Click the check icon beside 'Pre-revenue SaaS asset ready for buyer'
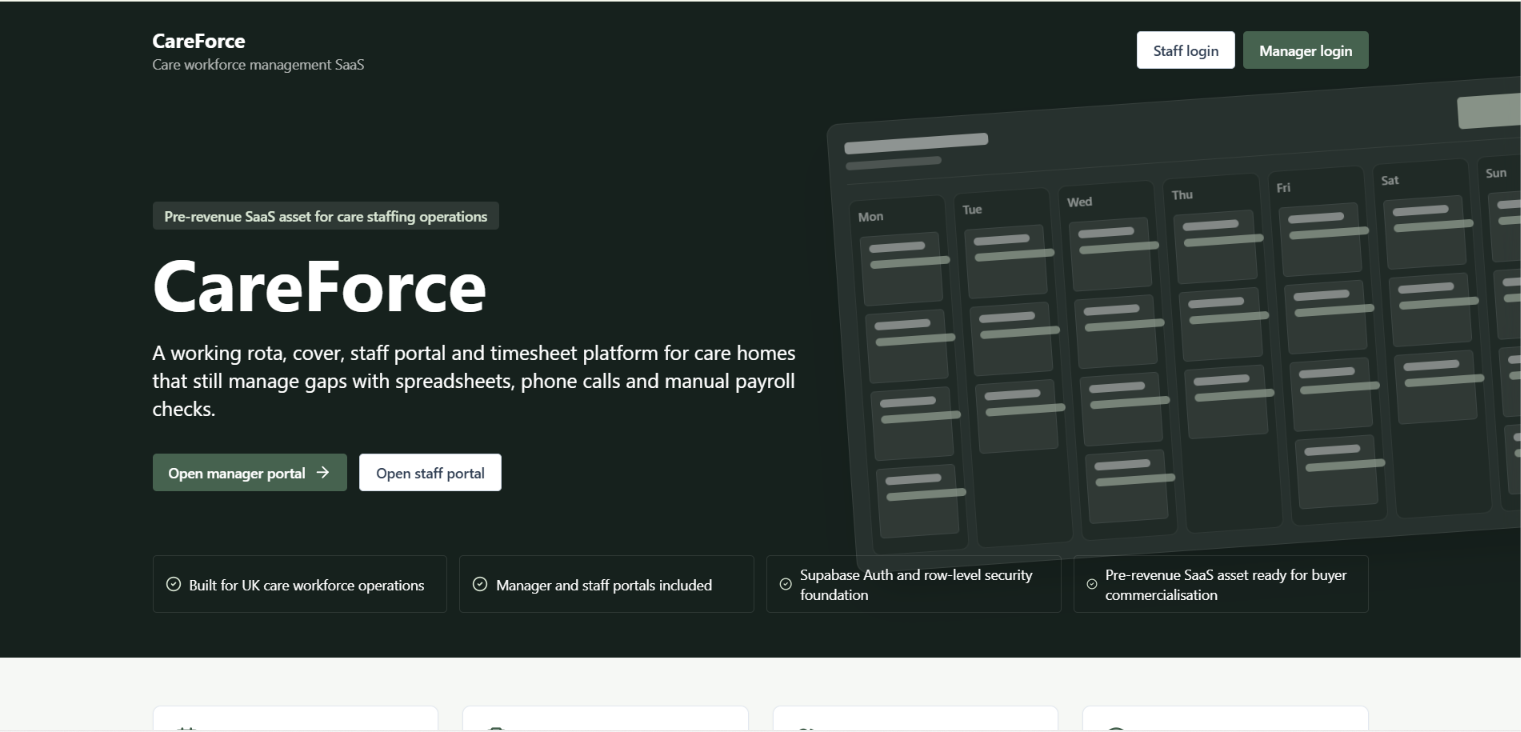Screen dimensions: 1521x732 click(1092, 585)
